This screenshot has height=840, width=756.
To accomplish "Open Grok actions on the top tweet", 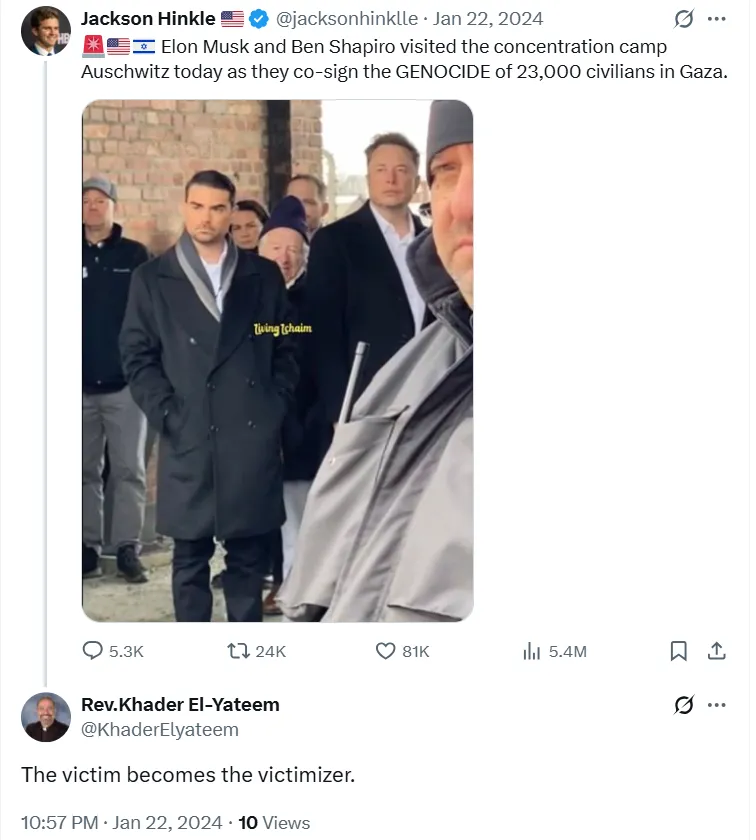I will pyautogui.click(x=682, y=18).
